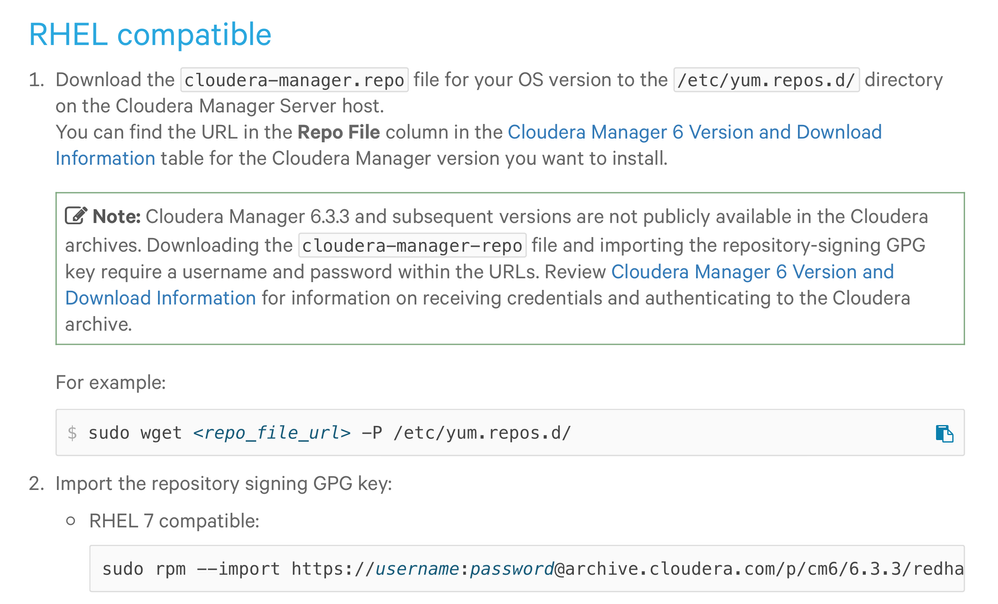Click the cloudera-manager.repo inline code in step 1
Image resolution: width=998 pixels, height=604 pixels.
294,80
